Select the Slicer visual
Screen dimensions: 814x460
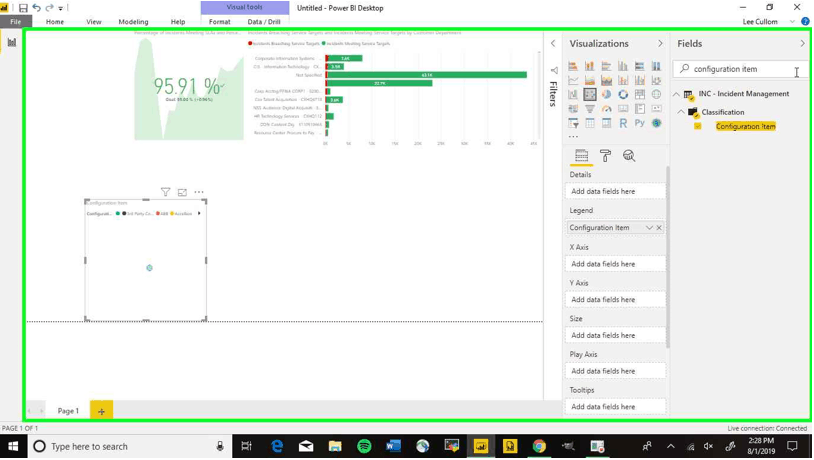click(573, 123)
